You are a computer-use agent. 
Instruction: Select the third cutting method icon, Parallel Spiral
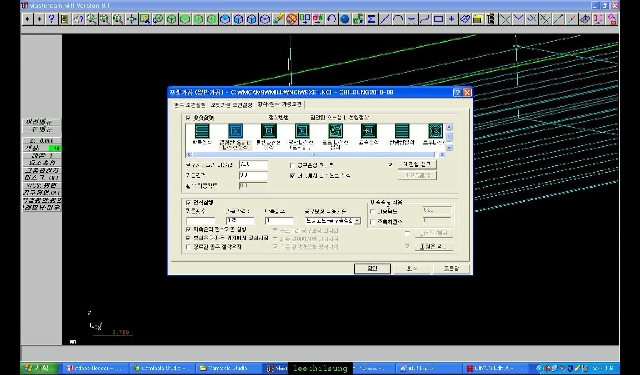[x=269, y=131]
